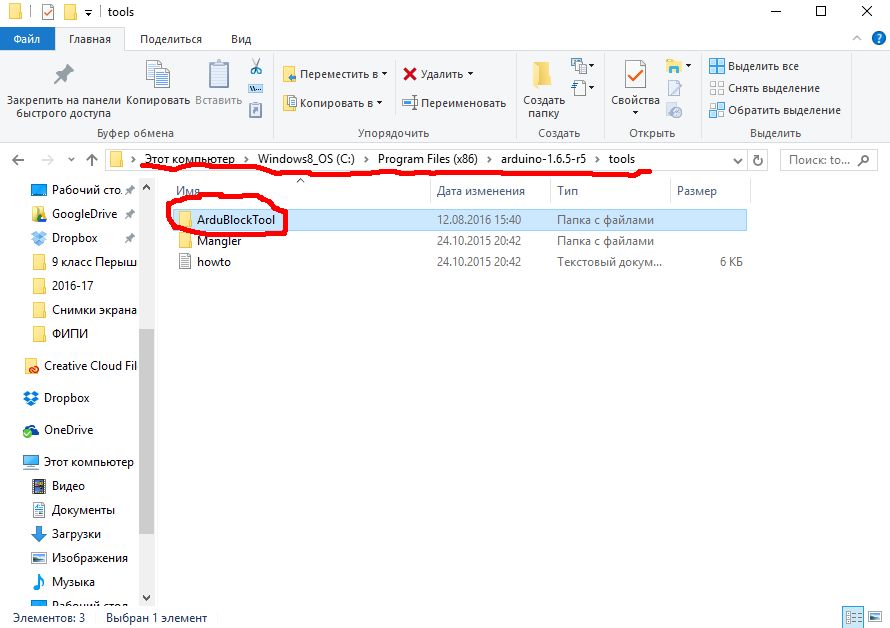890x628 pixels.
Task: Click the Переименовать button
Action: click(x=454, y=103)
